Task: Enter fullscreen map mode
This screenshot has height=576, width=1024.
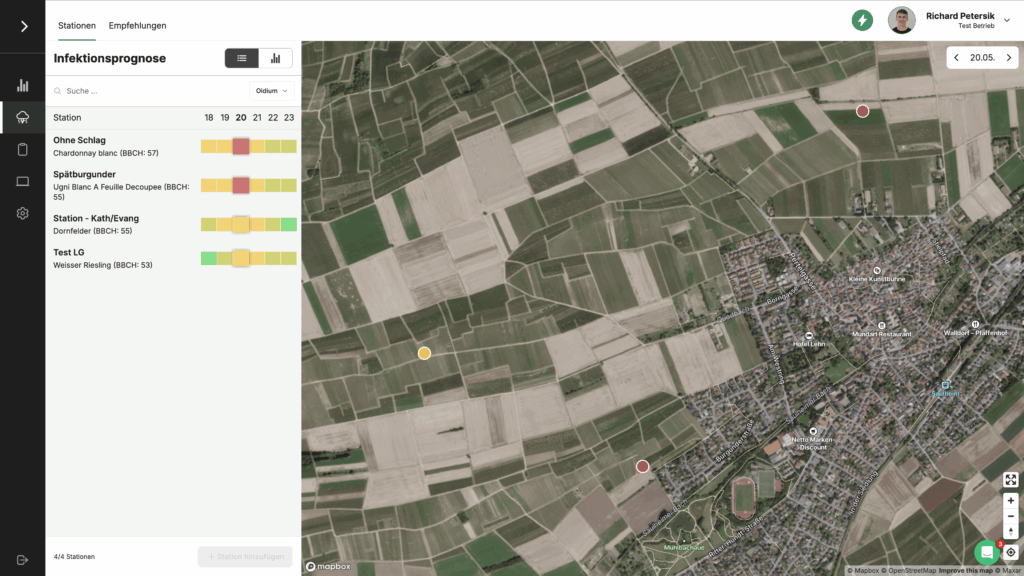Action: pyautogui.click(x=1011, y=480)
